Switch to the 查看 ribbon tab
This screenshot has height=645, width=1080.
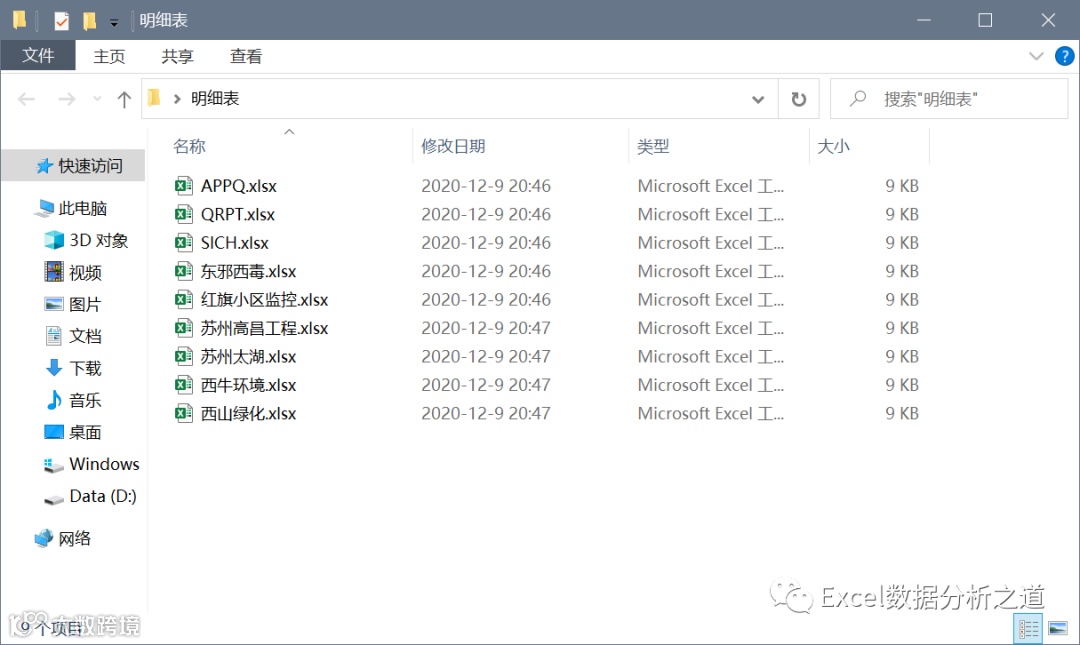point(246,57)
